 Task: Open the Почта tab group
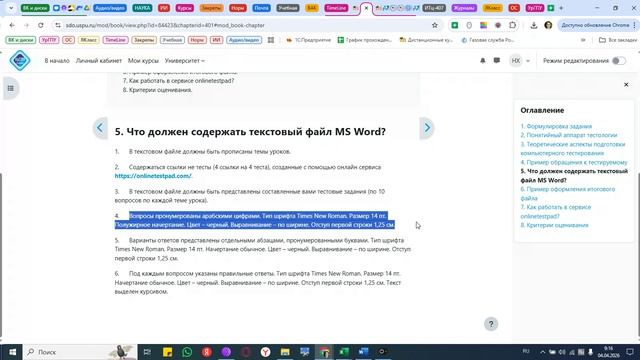pyautogui.click(x=261, y=8)
